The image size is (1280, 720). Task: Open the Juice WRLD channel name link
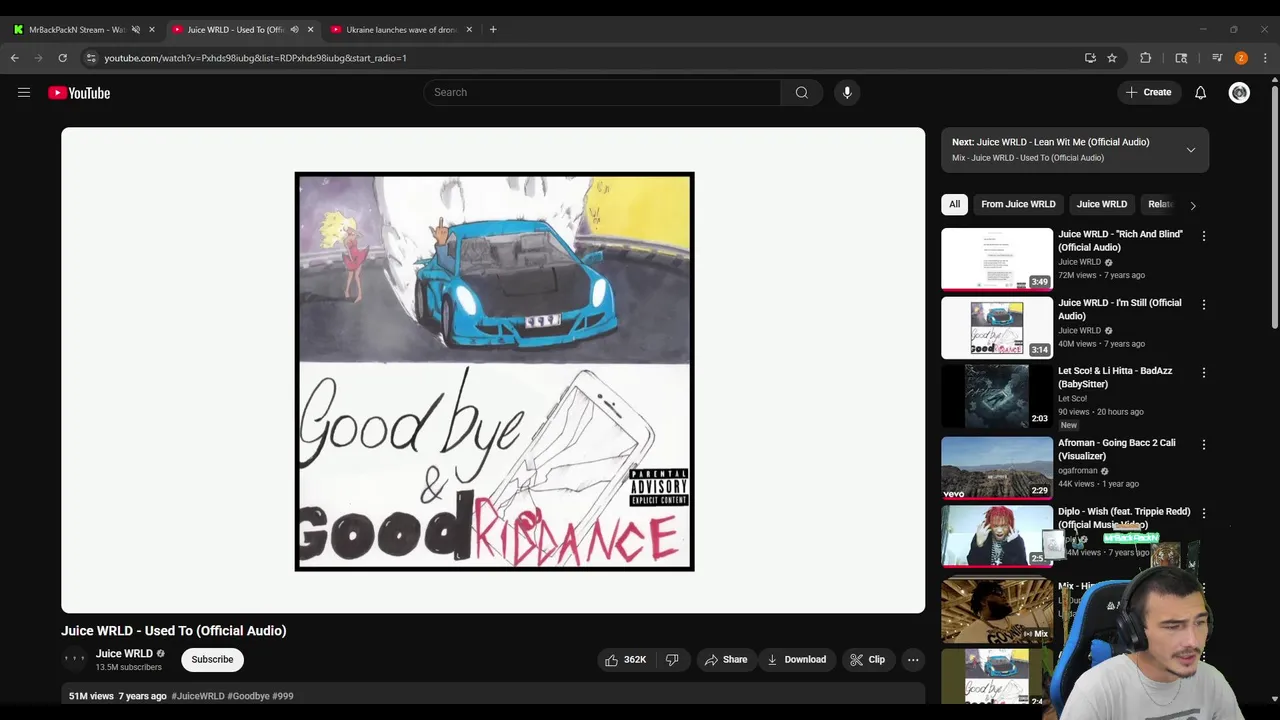point(124,654)
